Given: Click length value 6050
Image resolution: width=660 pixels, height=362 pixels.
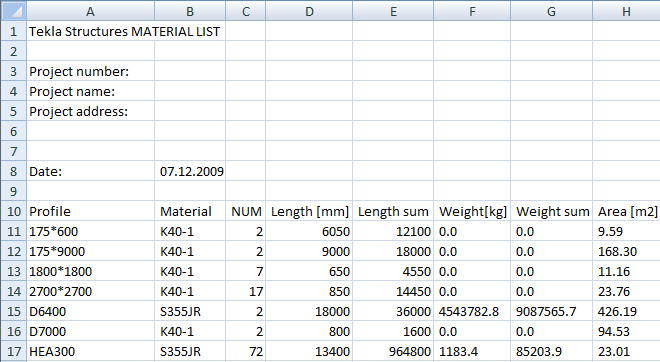Looking at the screenshot, I should point(309,232).
